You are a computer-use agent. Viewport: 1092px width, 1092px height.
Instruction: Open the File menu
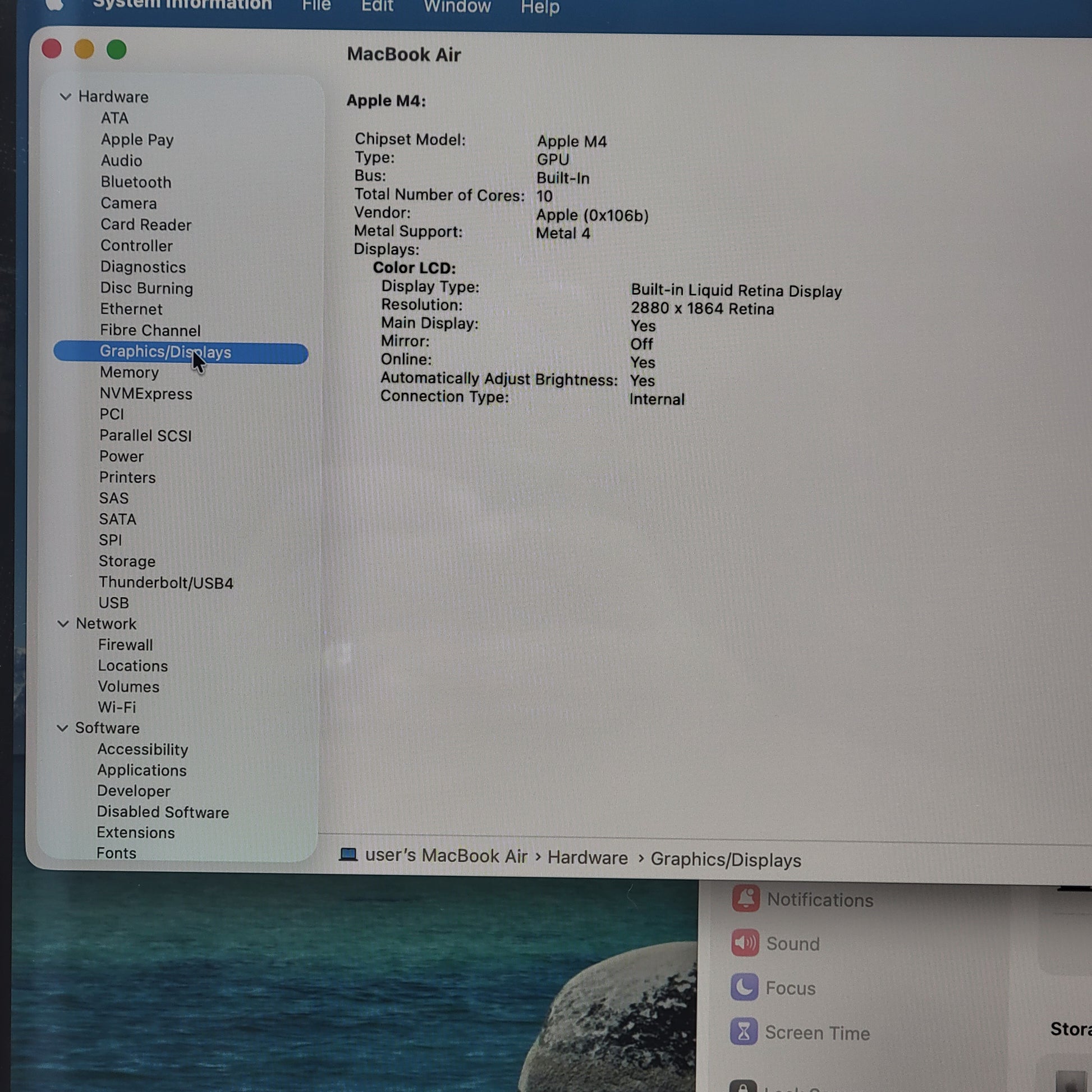click(316, 6)
